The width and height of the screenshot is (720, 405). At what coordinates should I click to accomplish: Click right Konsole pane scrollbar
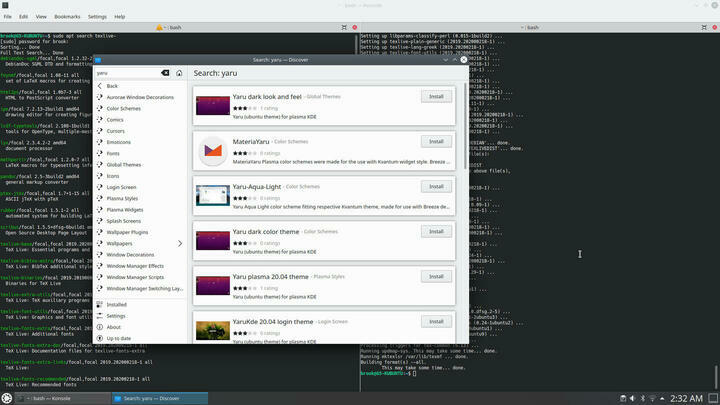click(717, 377)
